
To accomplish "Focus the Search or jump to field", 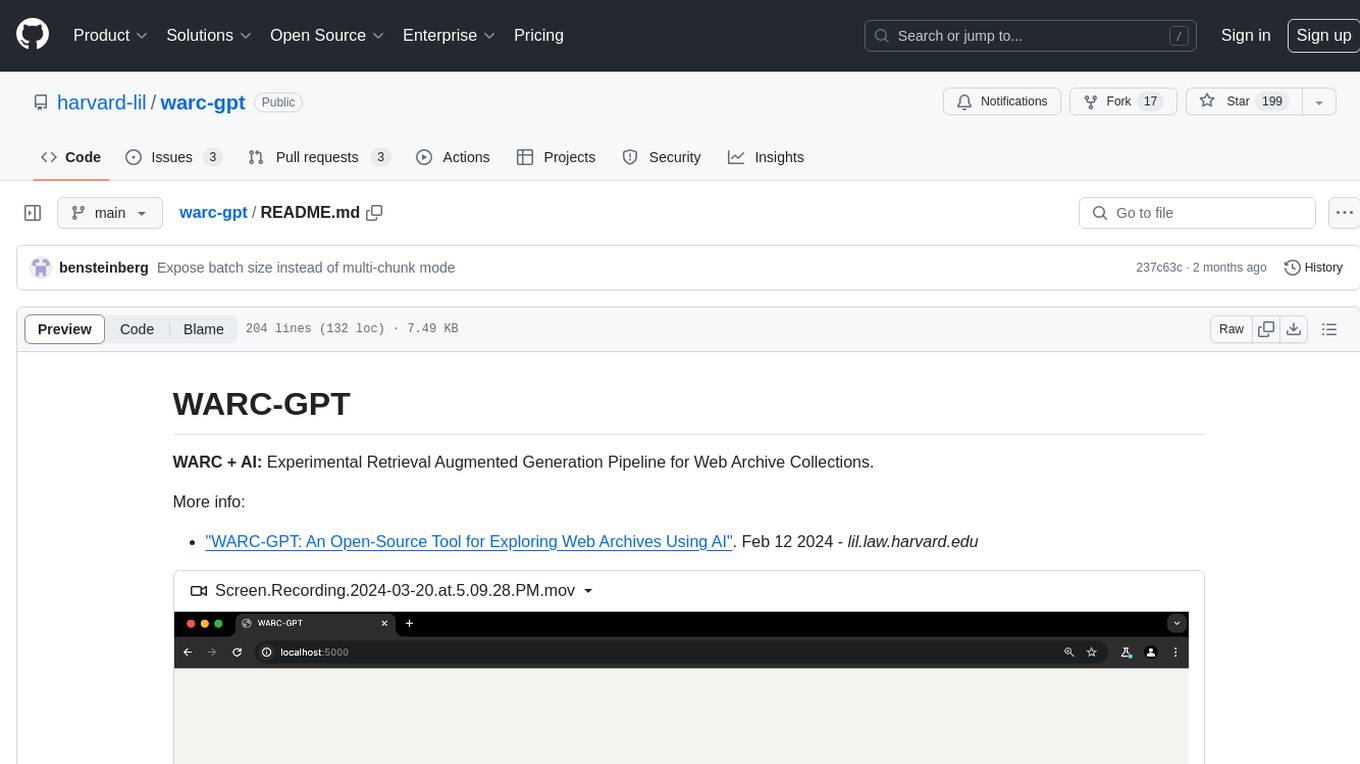I will coord(1031,36).
